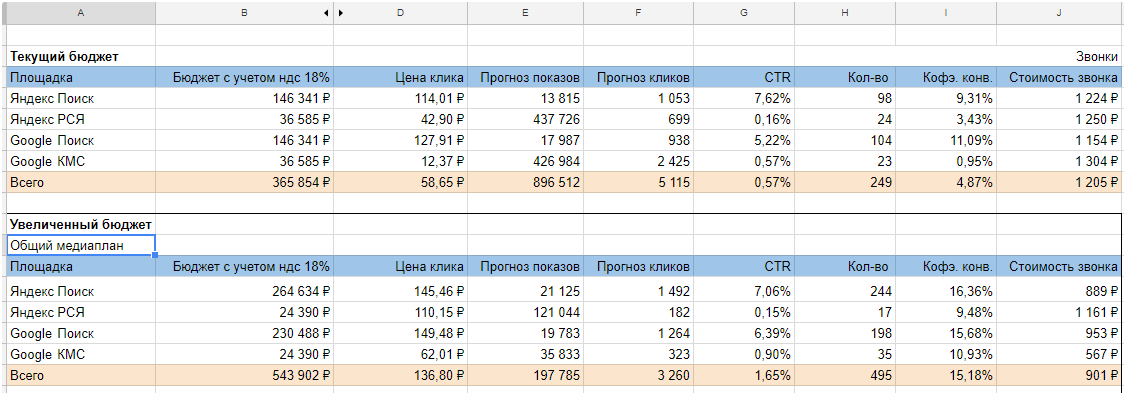The image size is (1124, 393).
Task: Click the cell with 12,37 ₽
Action: pyautogui.click(x=401, y=161)
